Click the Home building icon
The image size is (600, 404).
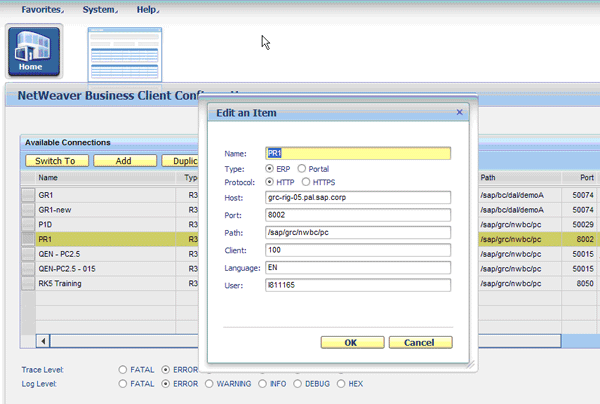click(34, 51)
